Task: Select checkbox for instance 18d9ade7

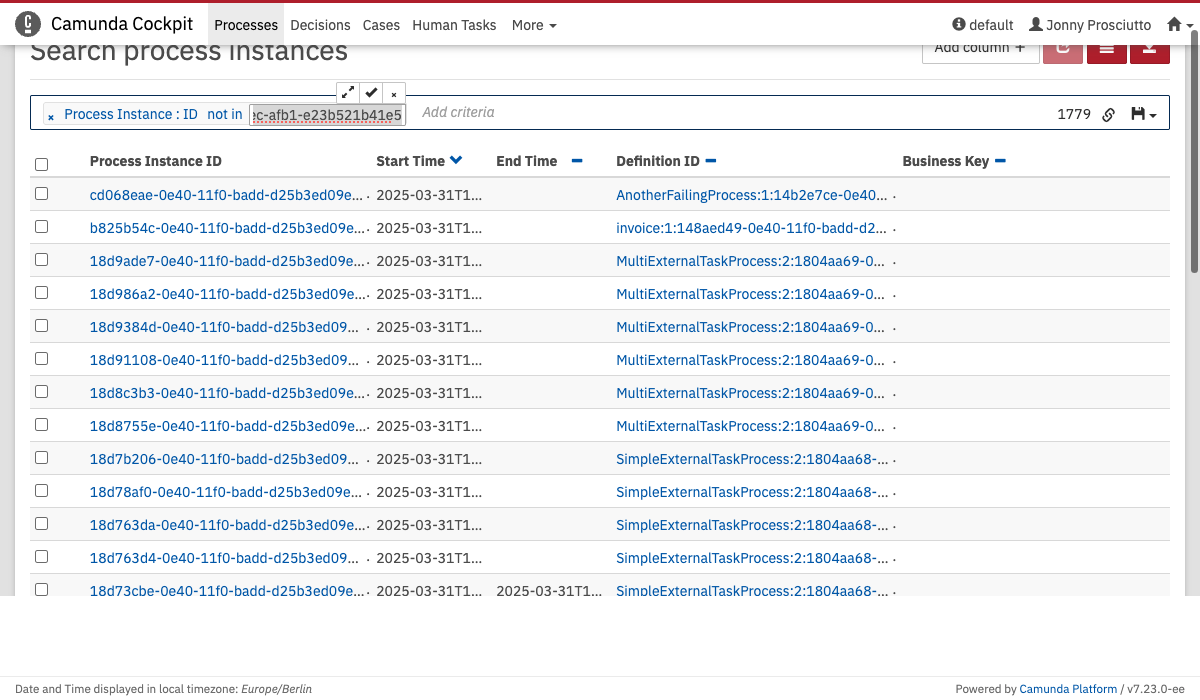Action: (x=41, y=260)
